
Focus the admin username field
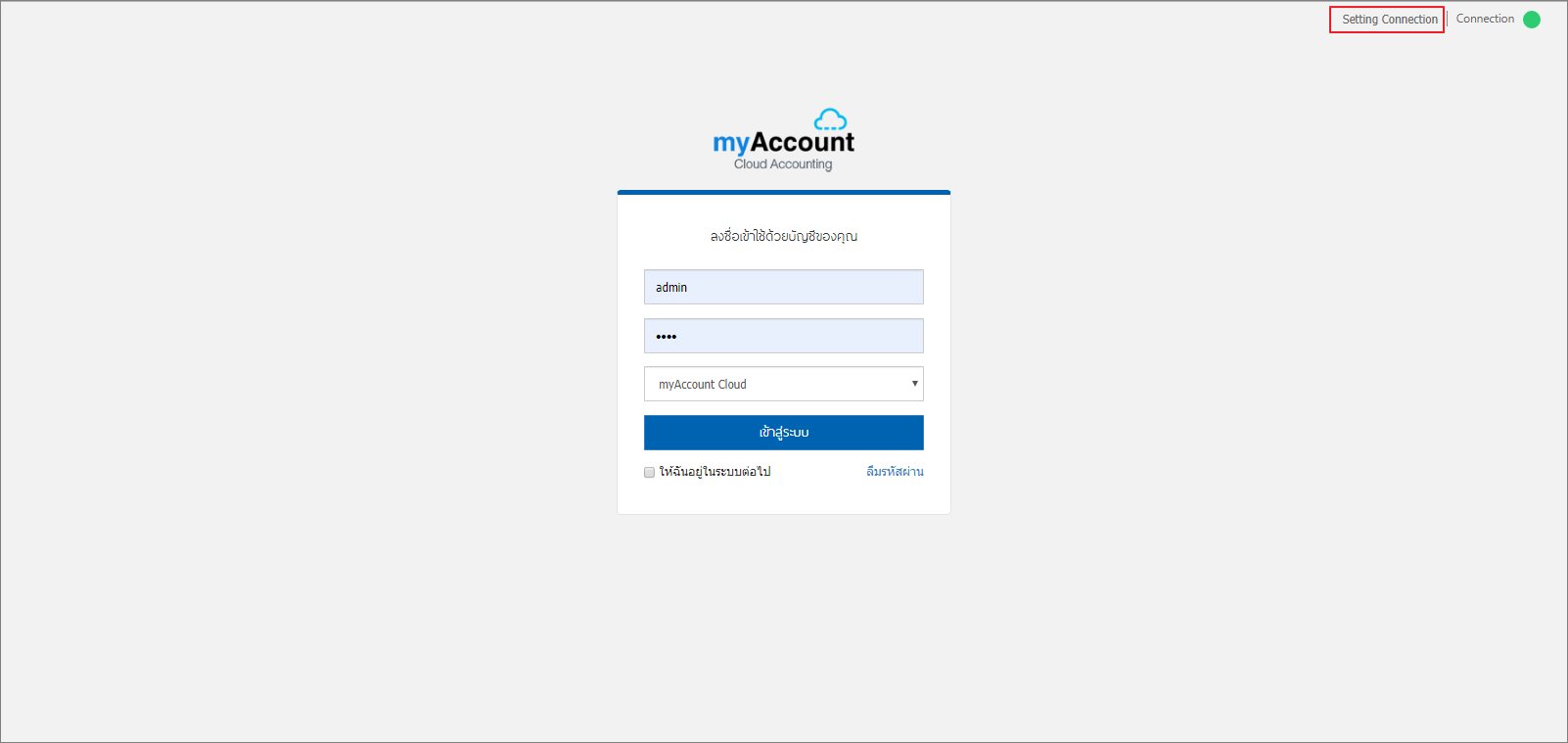(x=783, y=287)
